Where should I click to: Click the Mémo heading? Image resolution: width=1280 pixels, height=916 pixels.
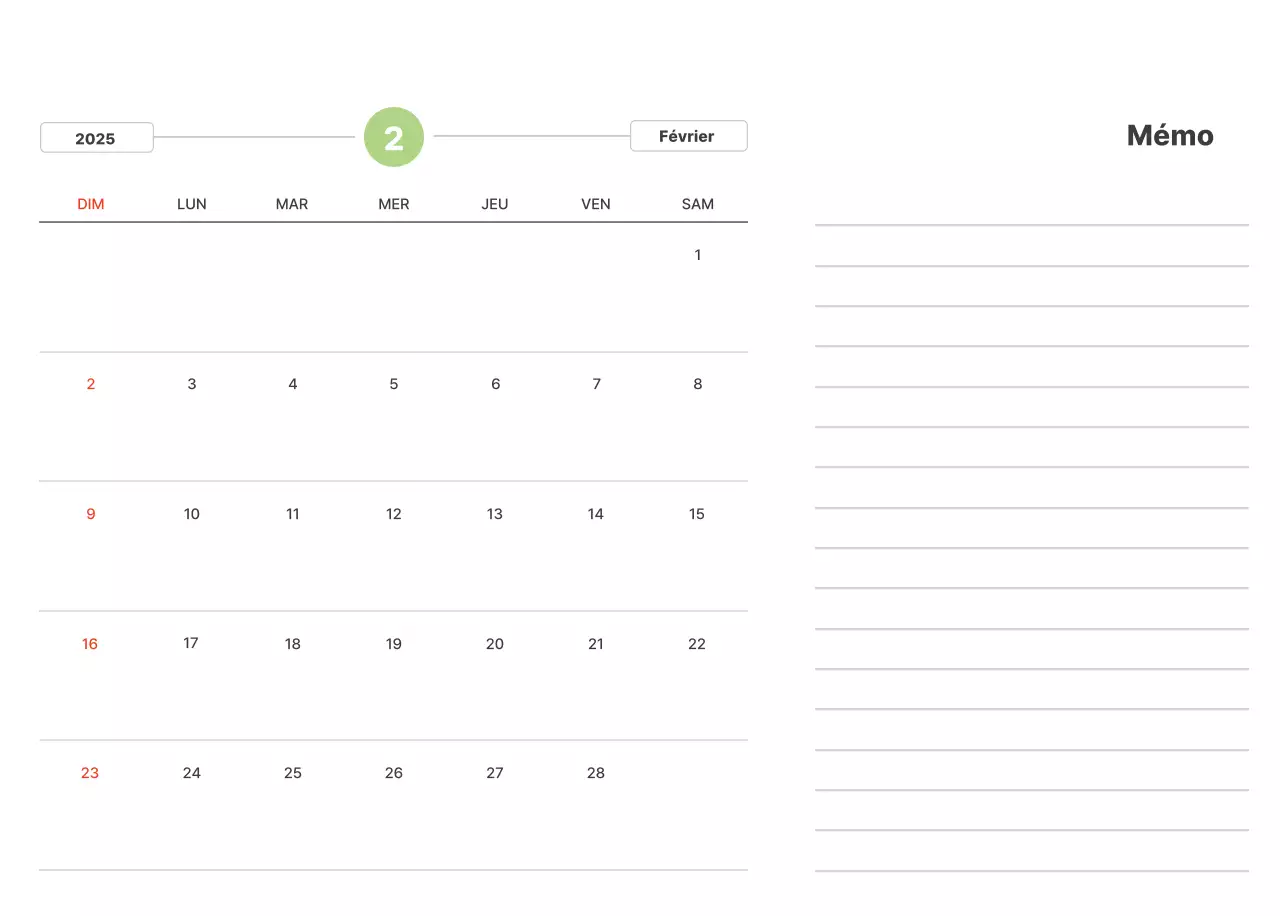1170,135
